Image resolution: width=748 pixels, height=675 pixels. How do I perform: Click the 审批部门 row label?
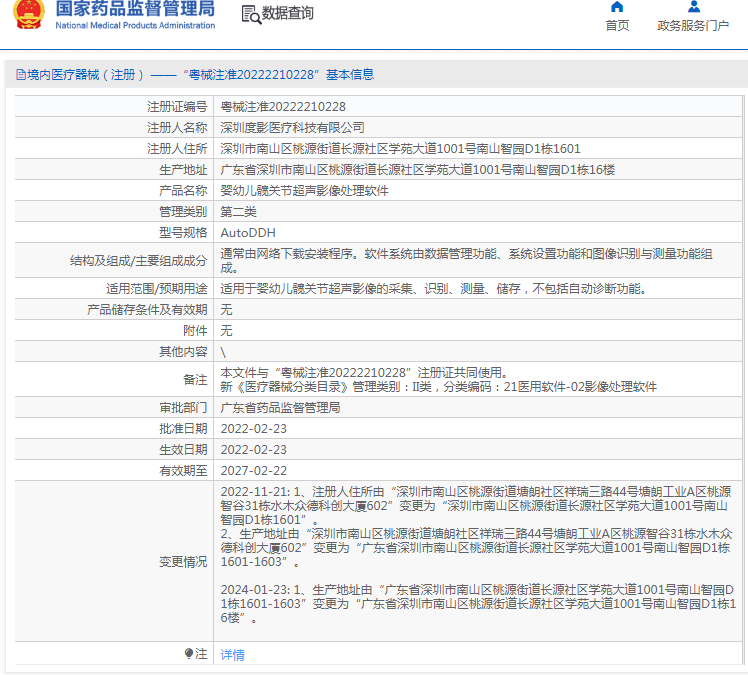183,407
